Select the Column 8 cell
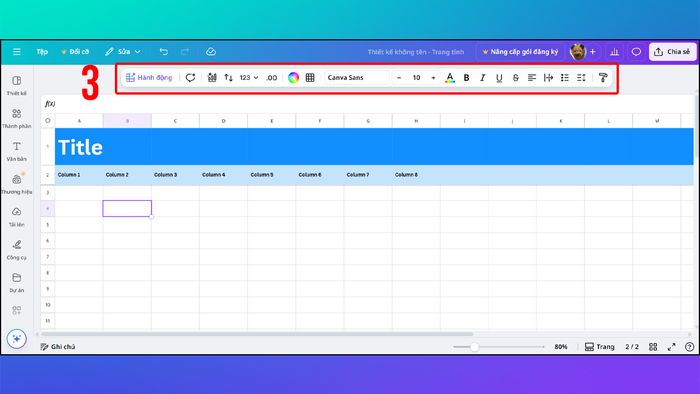The height and width of the screenshot is (394, 700). pos(416,174)
